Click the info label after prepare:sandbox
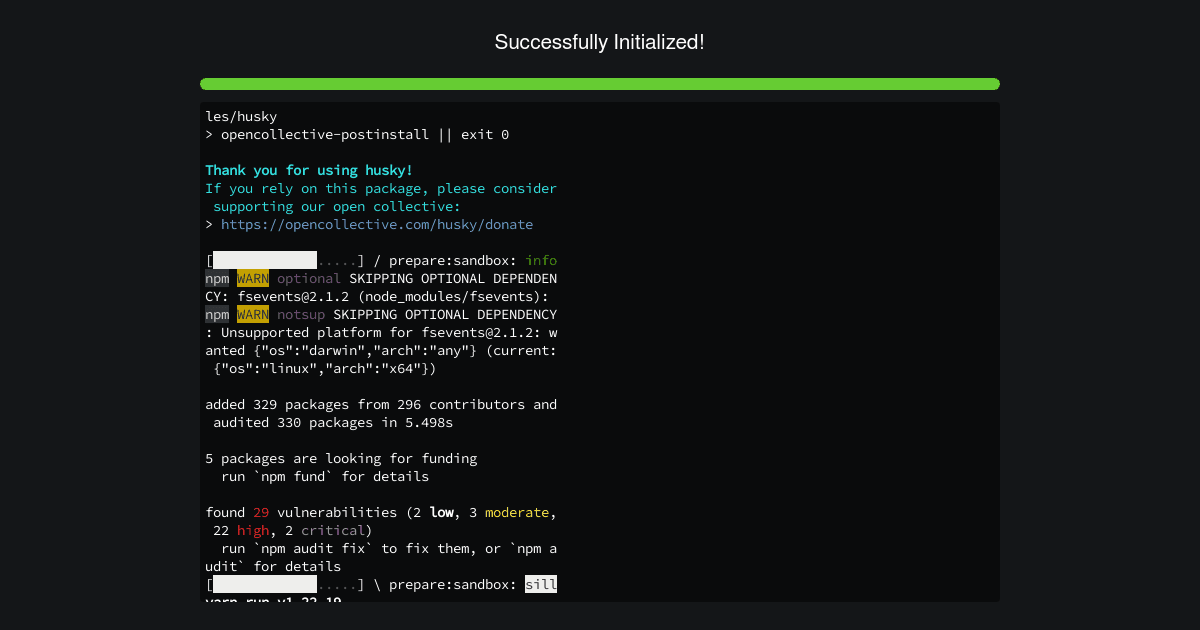The width and height of the screenshot is (1200, 630). [541, 260]
